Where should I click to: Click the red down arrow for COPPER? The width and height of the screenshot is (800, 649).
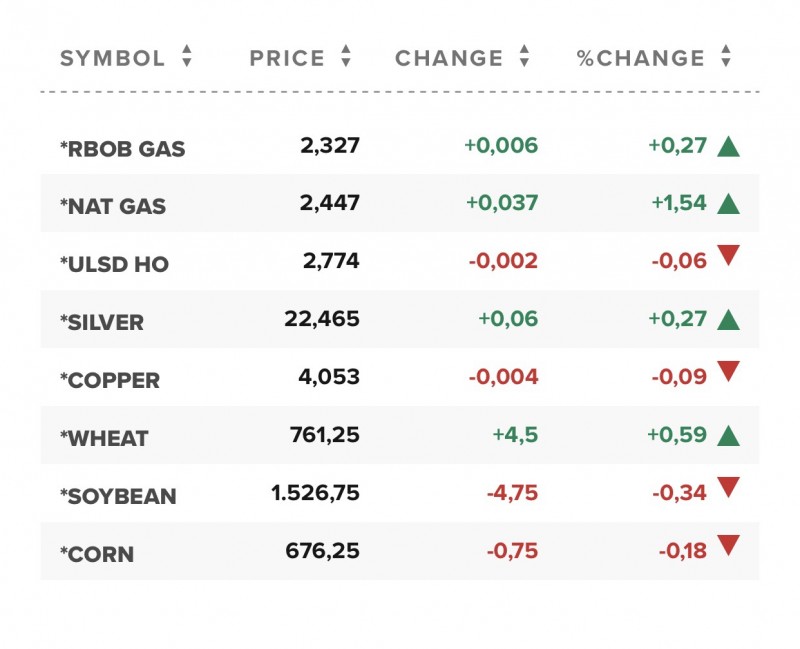(728, 372)
